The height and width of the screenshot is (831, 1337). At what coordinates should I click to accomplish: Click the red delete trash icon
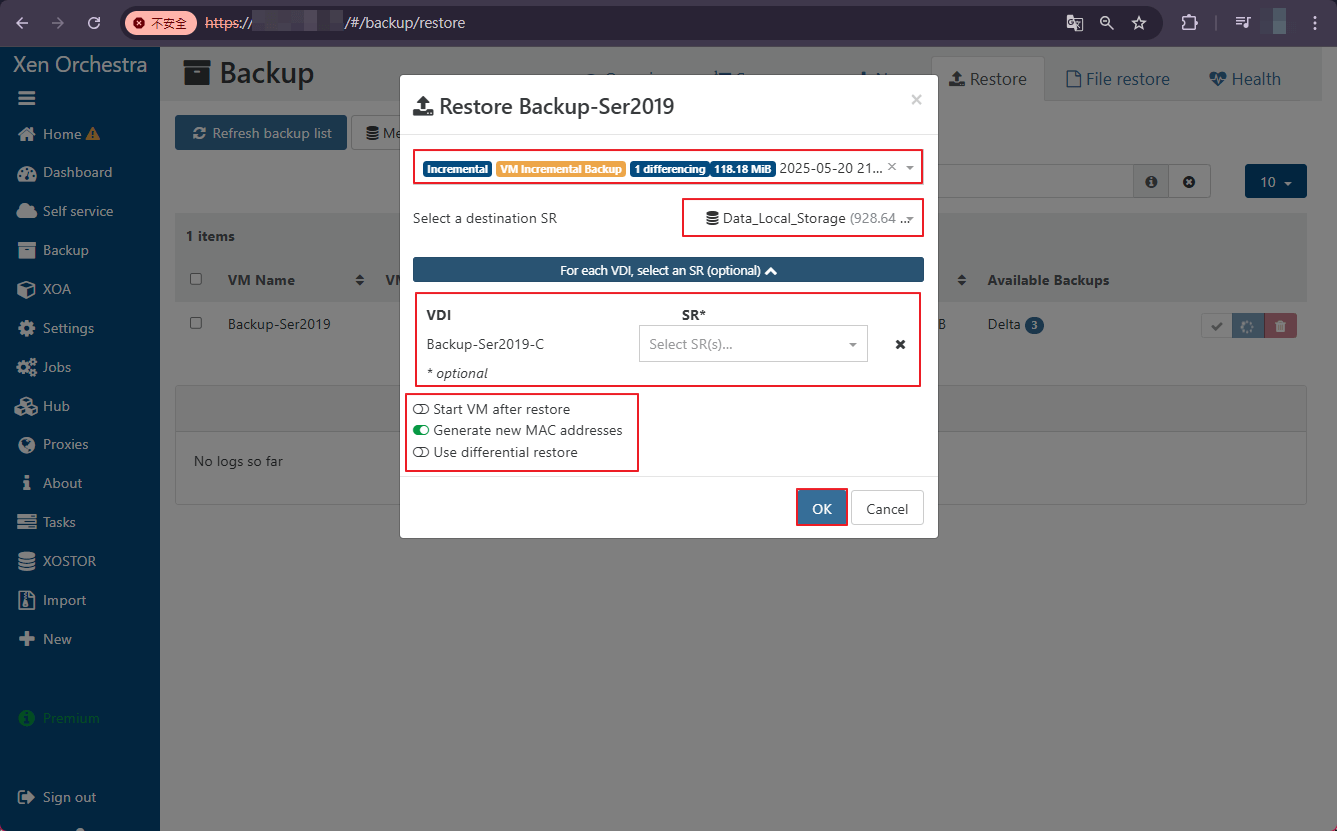pyautogui.click(x=1281, y=325)
